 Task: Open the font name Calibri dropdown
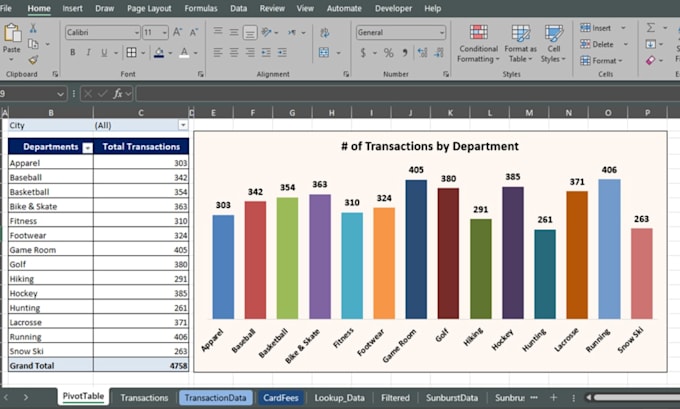(x=137, y=33)
